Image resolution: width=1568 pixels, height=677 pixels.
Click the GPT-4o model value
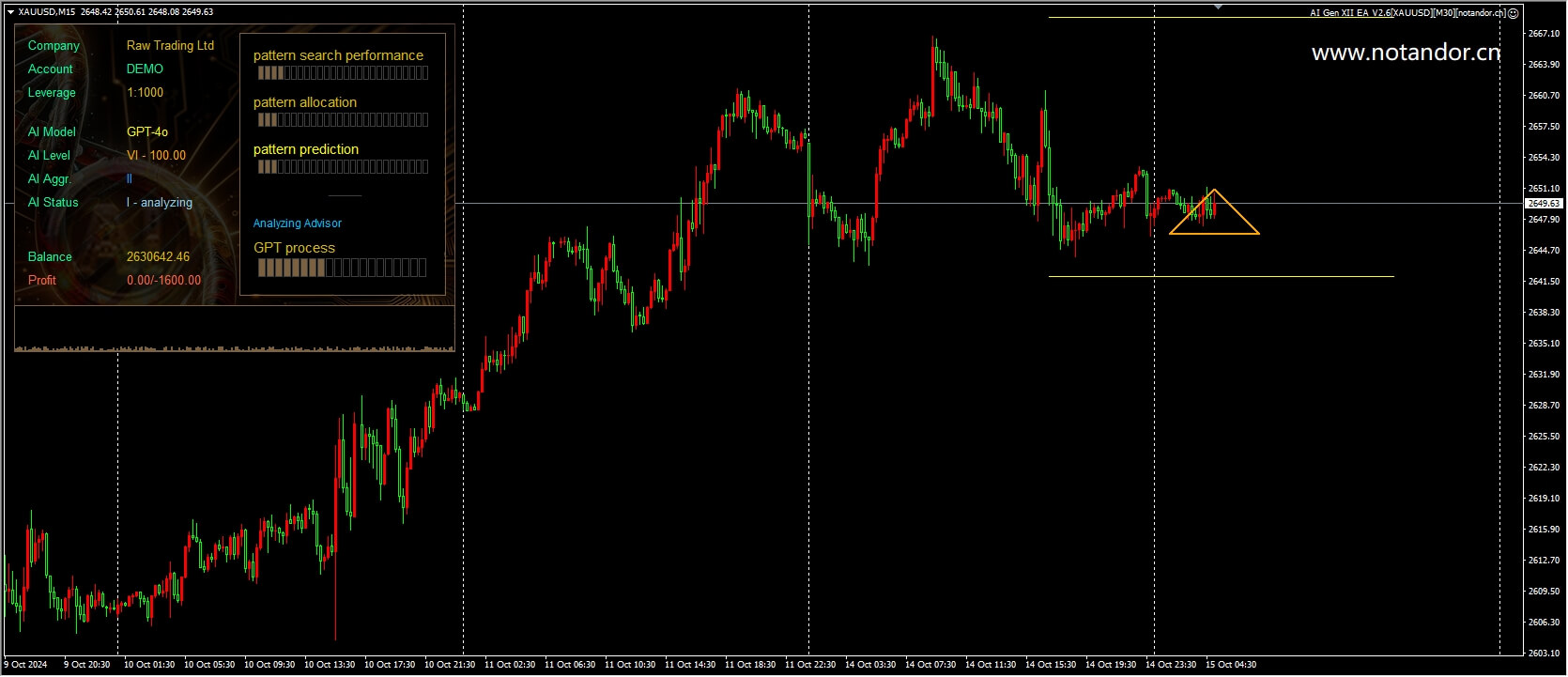pos(147,132)
